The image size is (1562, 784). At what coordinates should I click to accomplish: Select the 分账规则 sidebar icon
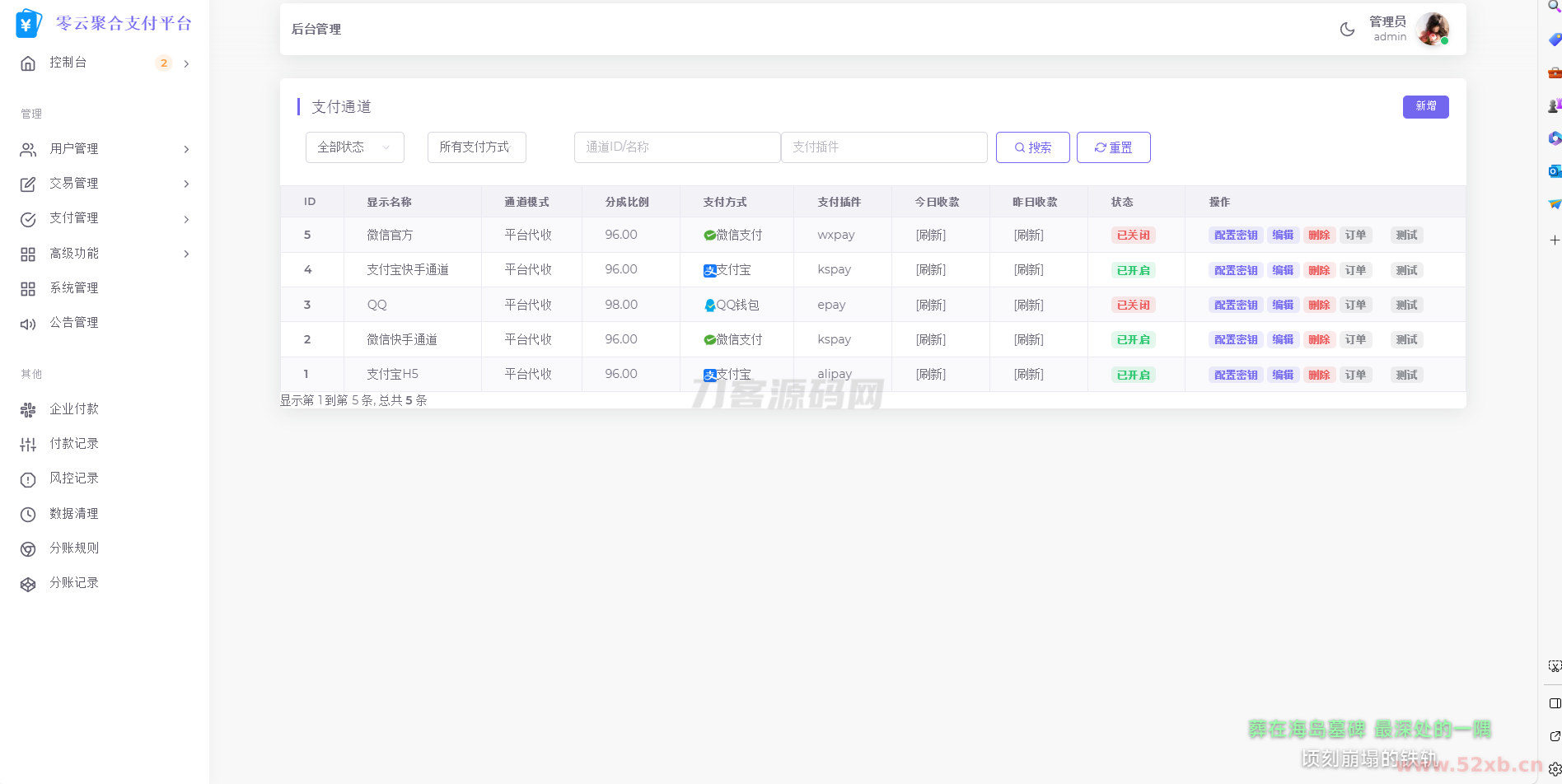[28, 548]
